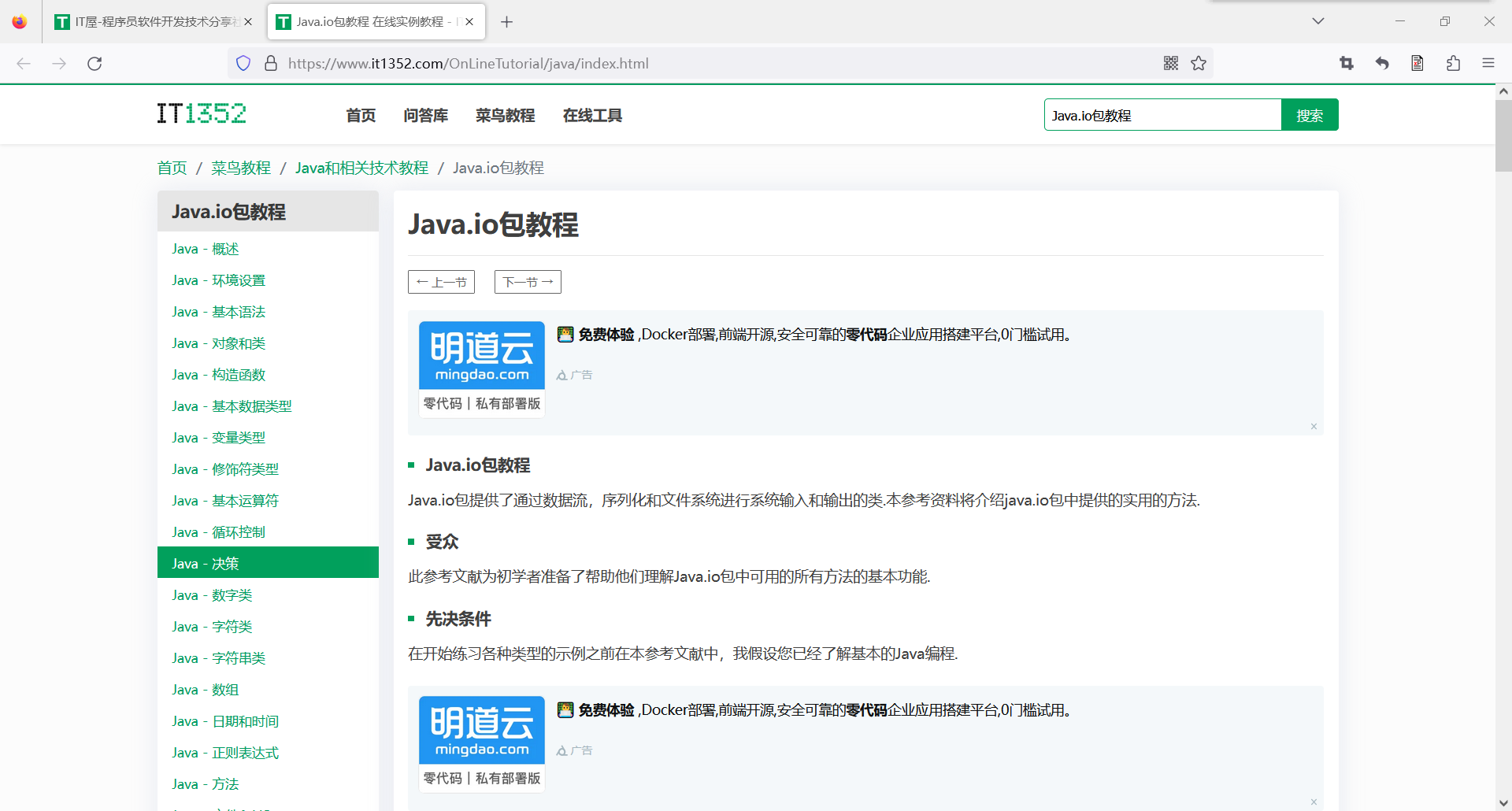Open Java - 环境设置 in sidebar
The height and width of the screenshot is (811, 1512).
[268, 280]
